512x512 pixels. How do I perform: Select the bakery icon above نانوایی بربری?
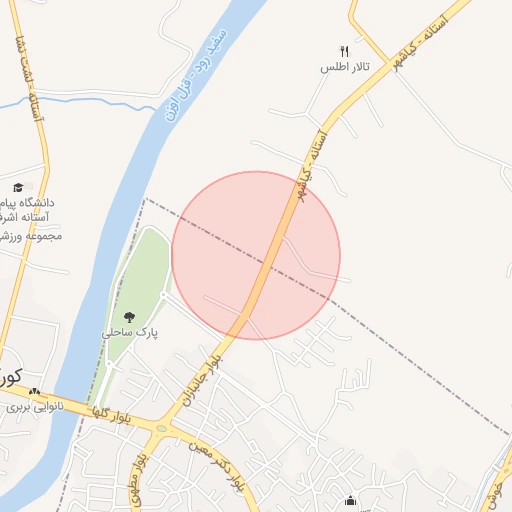tap(34, 392)
